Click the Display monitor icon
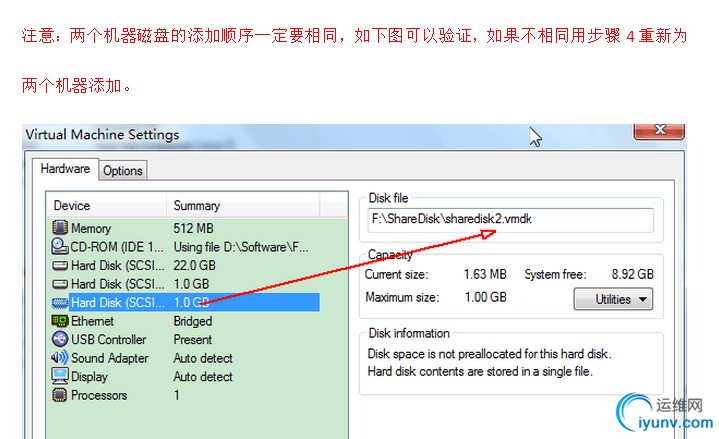Viewport: 719px width, 439px height. (x=60, y=376)
